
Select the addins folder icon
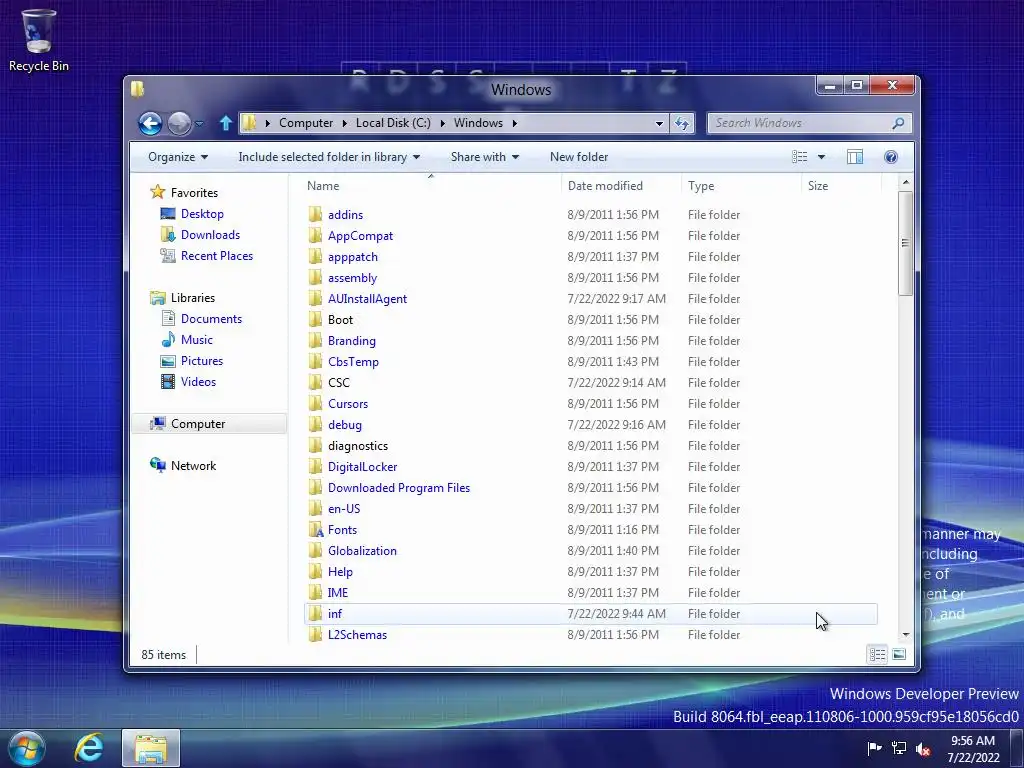click(315, 214)
